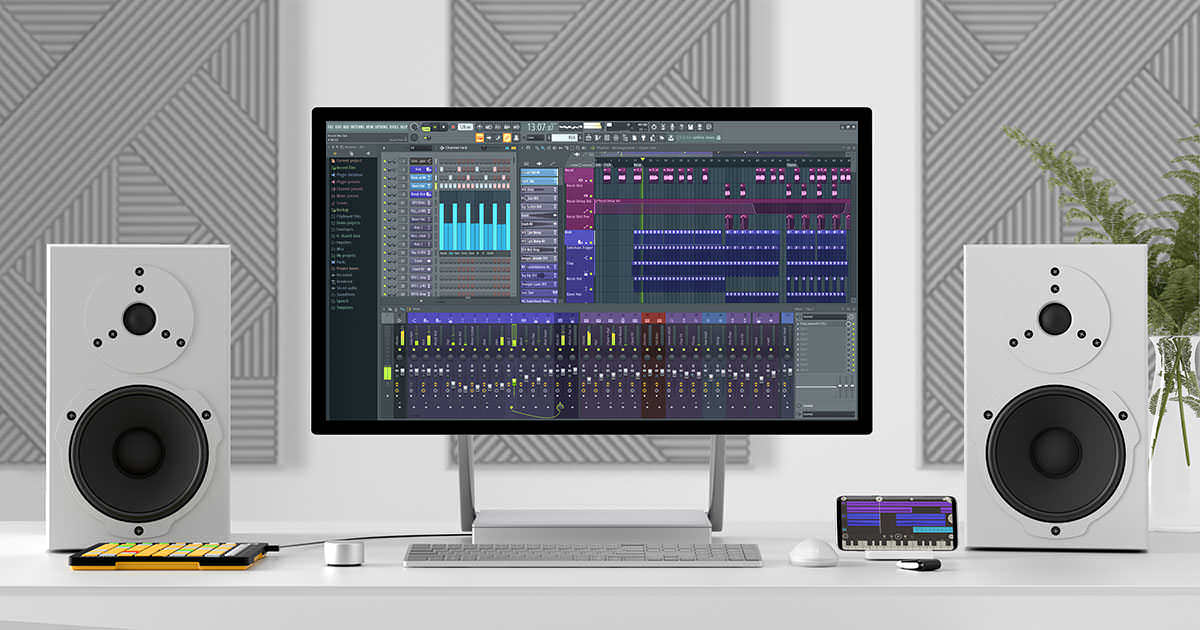Open the mixer input routing dropdown
The width and height of the screenshot is (1200, 630).
[x=825, y=317]
